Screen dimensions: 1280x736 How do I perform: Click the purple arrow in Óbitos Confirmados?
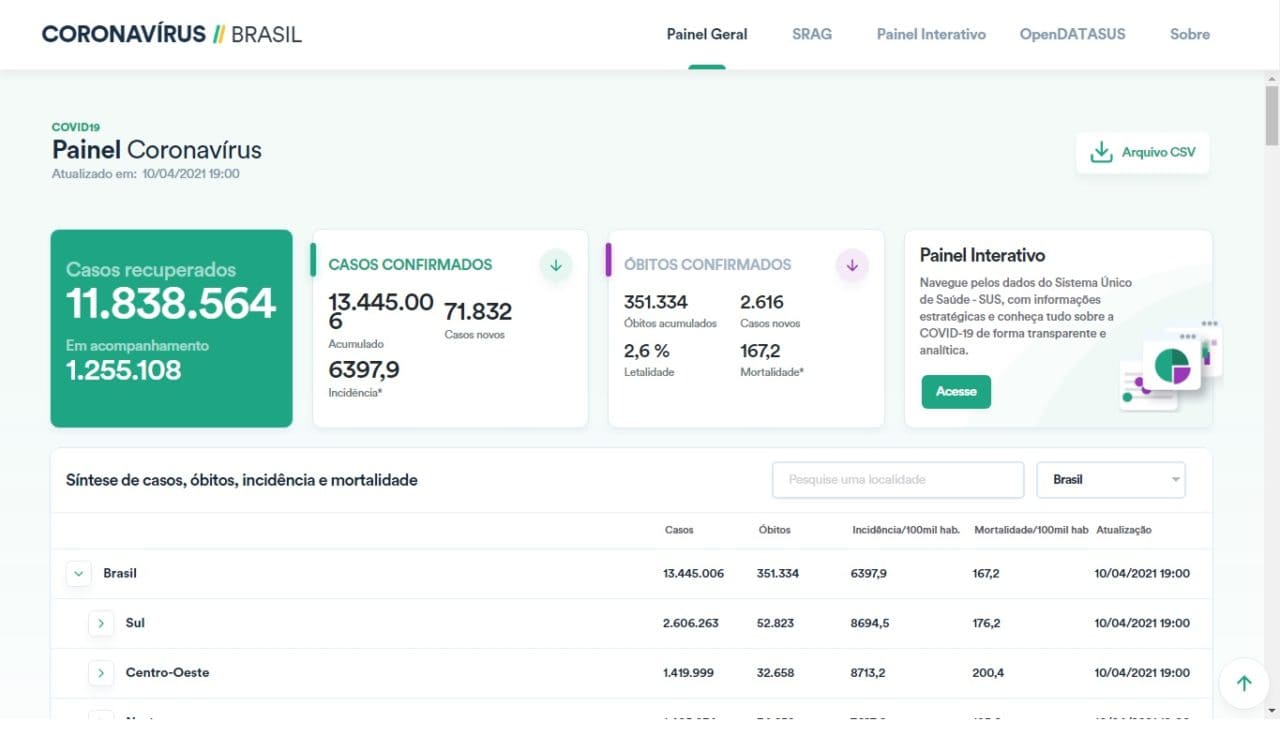(x=852, y=266)
